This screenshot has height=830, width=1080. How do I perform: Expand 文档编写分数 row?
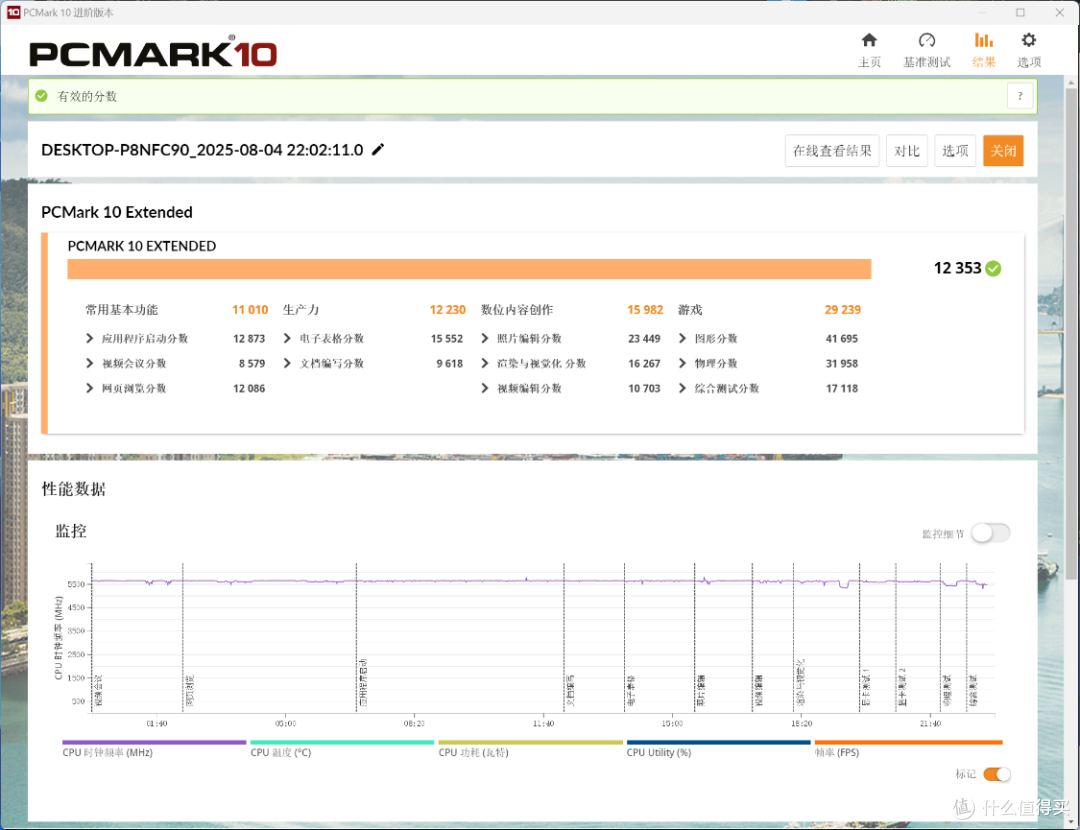coord(287,363)
